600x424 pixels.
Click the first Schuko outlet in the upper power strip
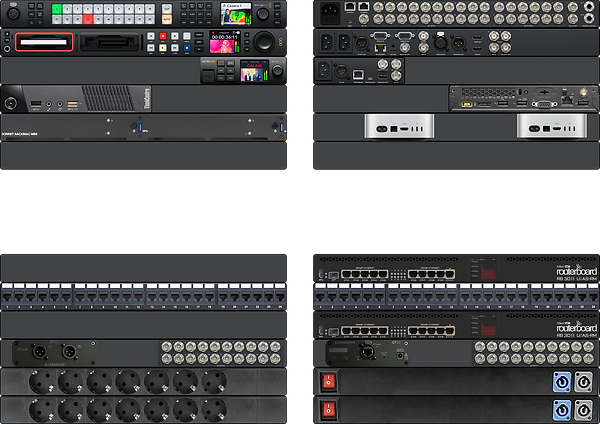pos(42,382)
